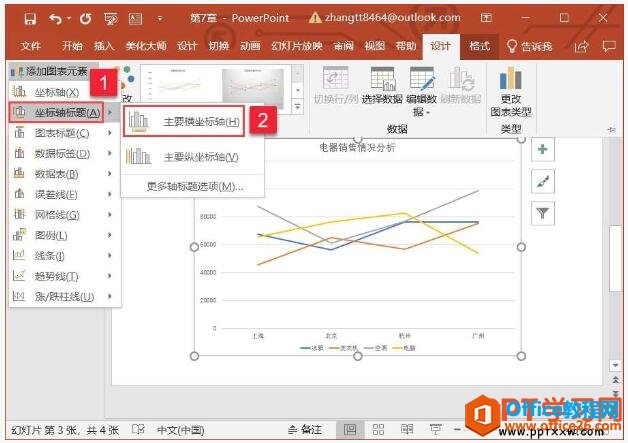Click the 备注 notes button

305,430
